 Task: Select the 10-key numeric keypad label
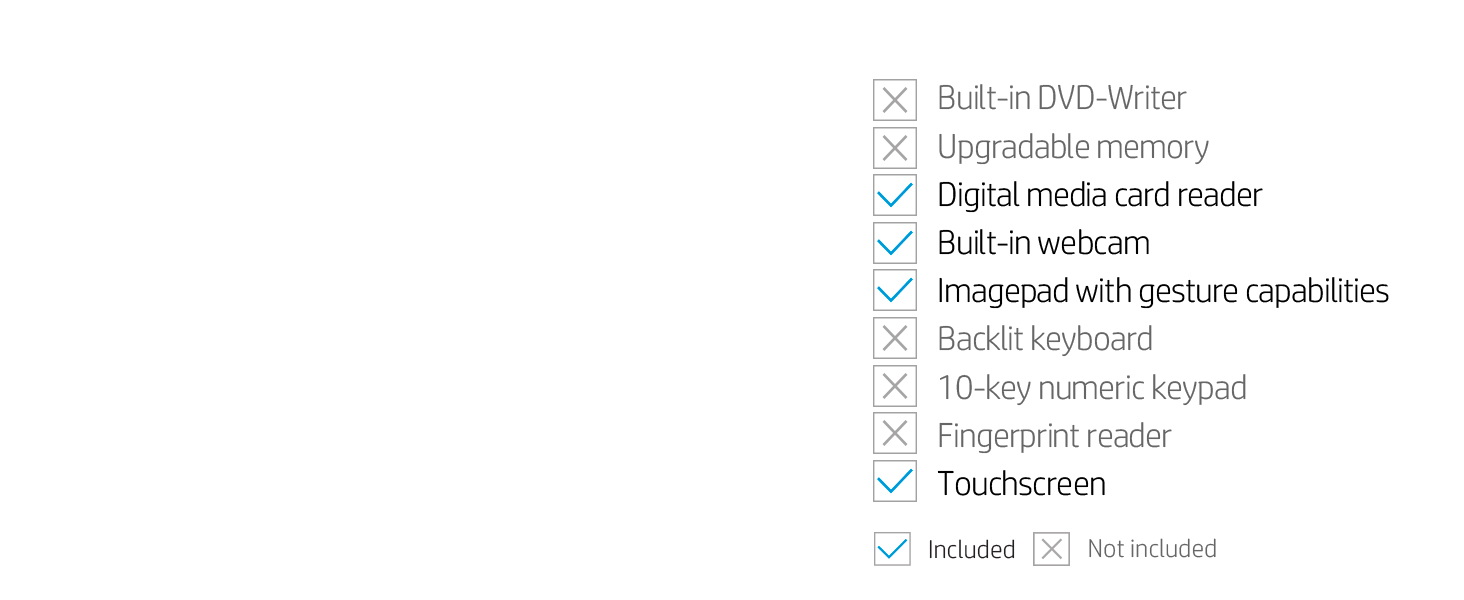pos(1091,387)
